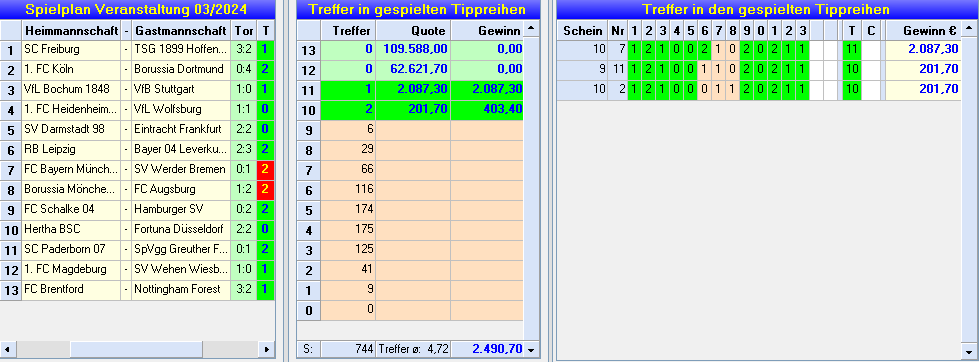
Task: Click the quote value 62.621,70
Action: pyautogui.click(x=413, y=71)
